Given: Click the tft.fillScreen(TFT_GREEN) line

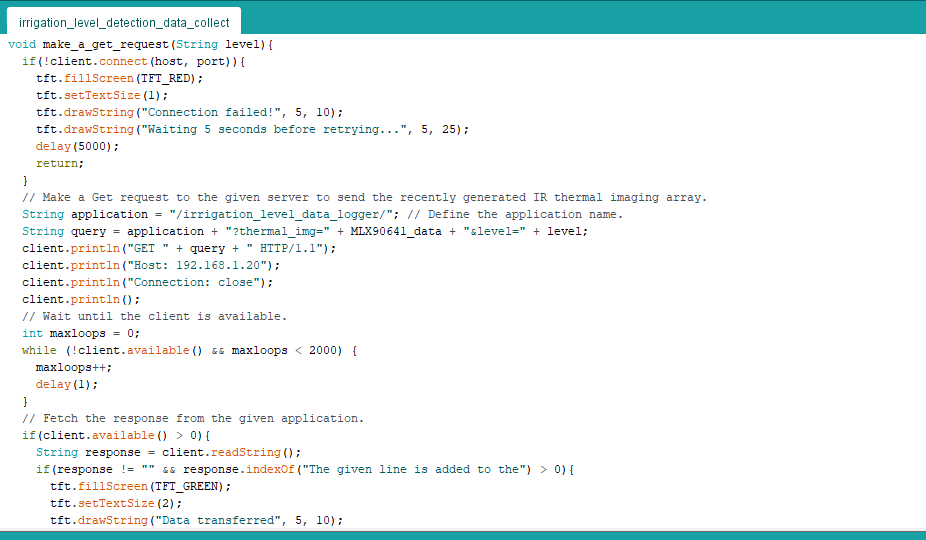Looking at the screenshot, I should pyautogui.click(x=140, y=486).
